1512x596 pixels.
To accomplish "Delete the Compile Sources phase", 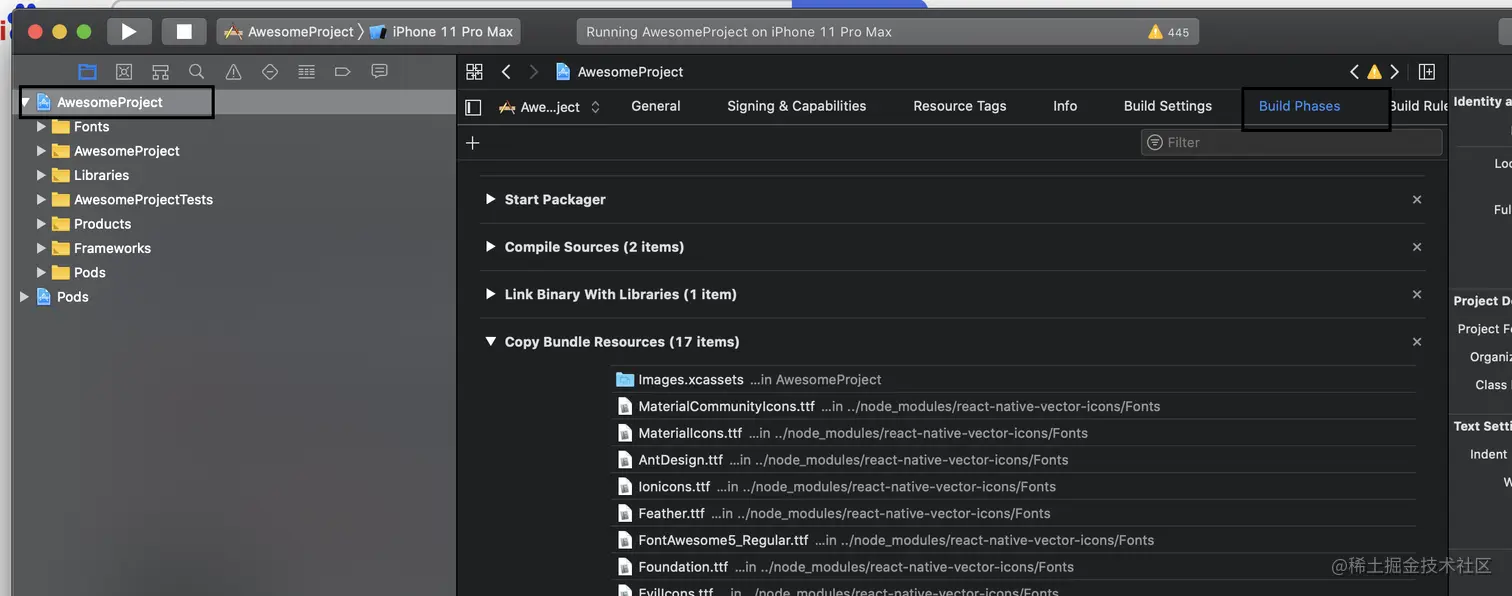I will pos(1417,247).
